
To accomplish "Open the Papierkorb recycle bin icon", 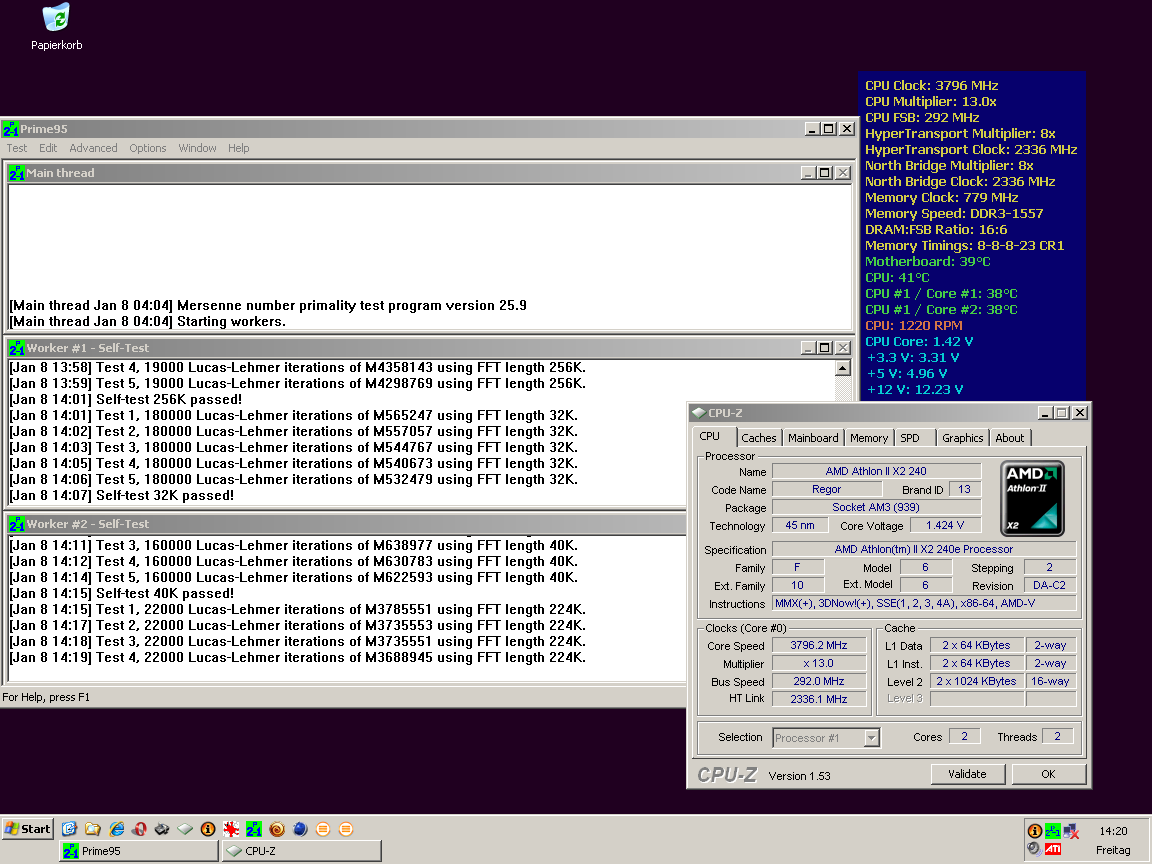I will 57,18.
